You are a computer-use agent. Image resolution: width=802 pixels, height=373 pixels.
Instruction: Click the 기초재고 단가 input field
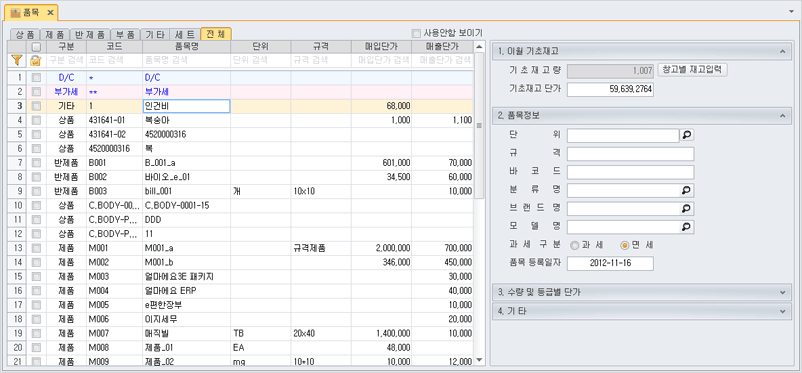[x=610, y=89]
